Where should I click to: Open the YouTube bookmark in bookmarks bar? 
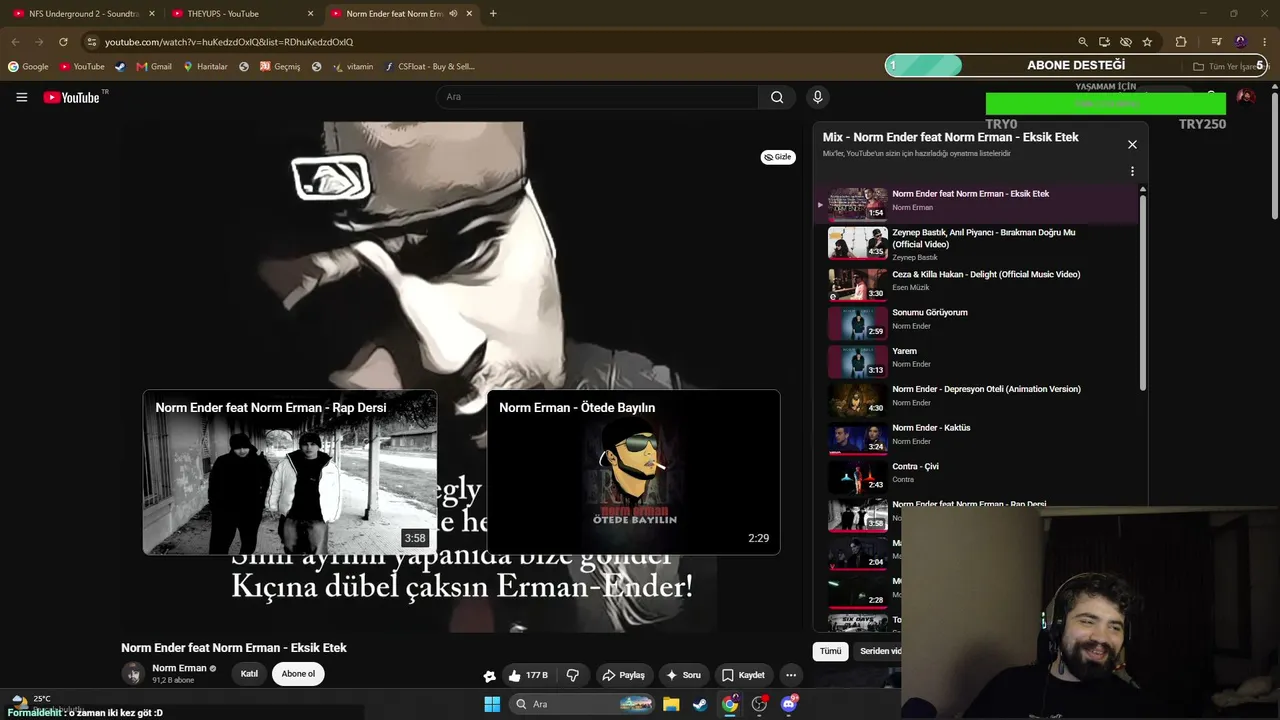(x=82, y=67)
